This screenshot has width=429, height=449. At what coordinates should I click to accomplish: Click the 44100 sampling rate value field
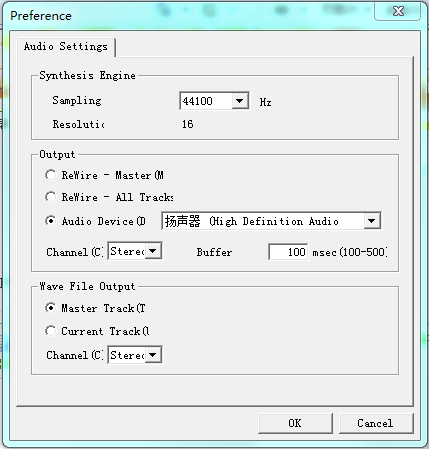(206, 101)
